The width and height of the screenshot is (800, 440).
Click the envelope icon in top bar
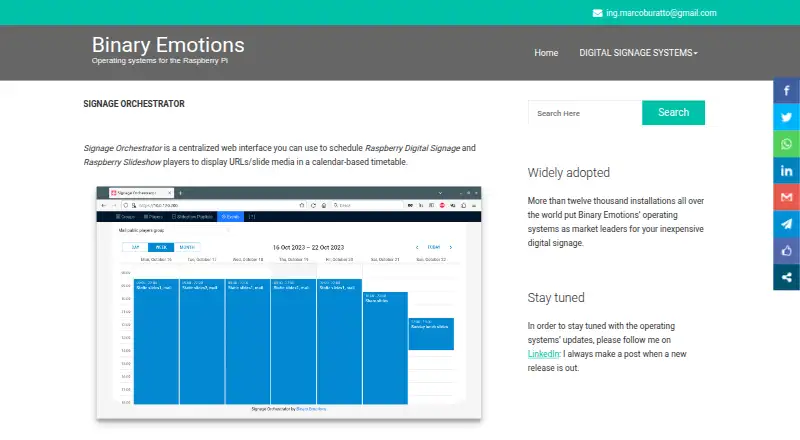(x=597, y=13)
